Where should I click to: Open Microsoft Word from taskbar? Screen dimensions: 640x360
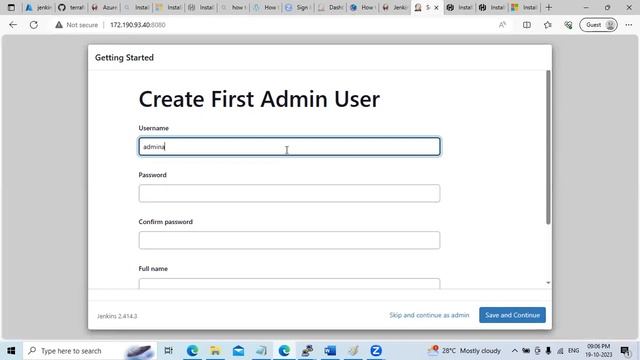[330, 351]
